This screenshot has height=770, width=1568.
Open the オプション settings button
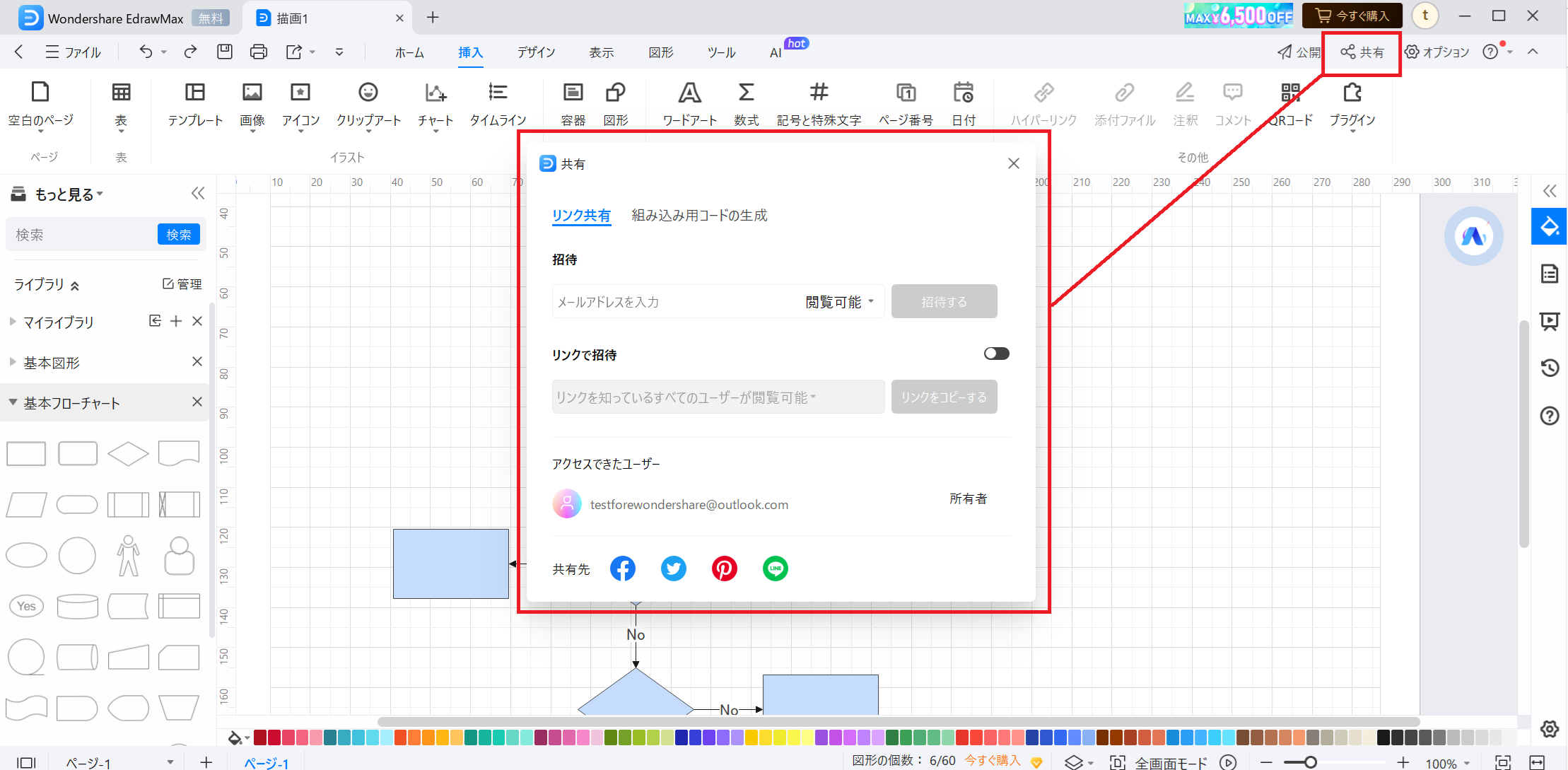tap(1437, 52)
